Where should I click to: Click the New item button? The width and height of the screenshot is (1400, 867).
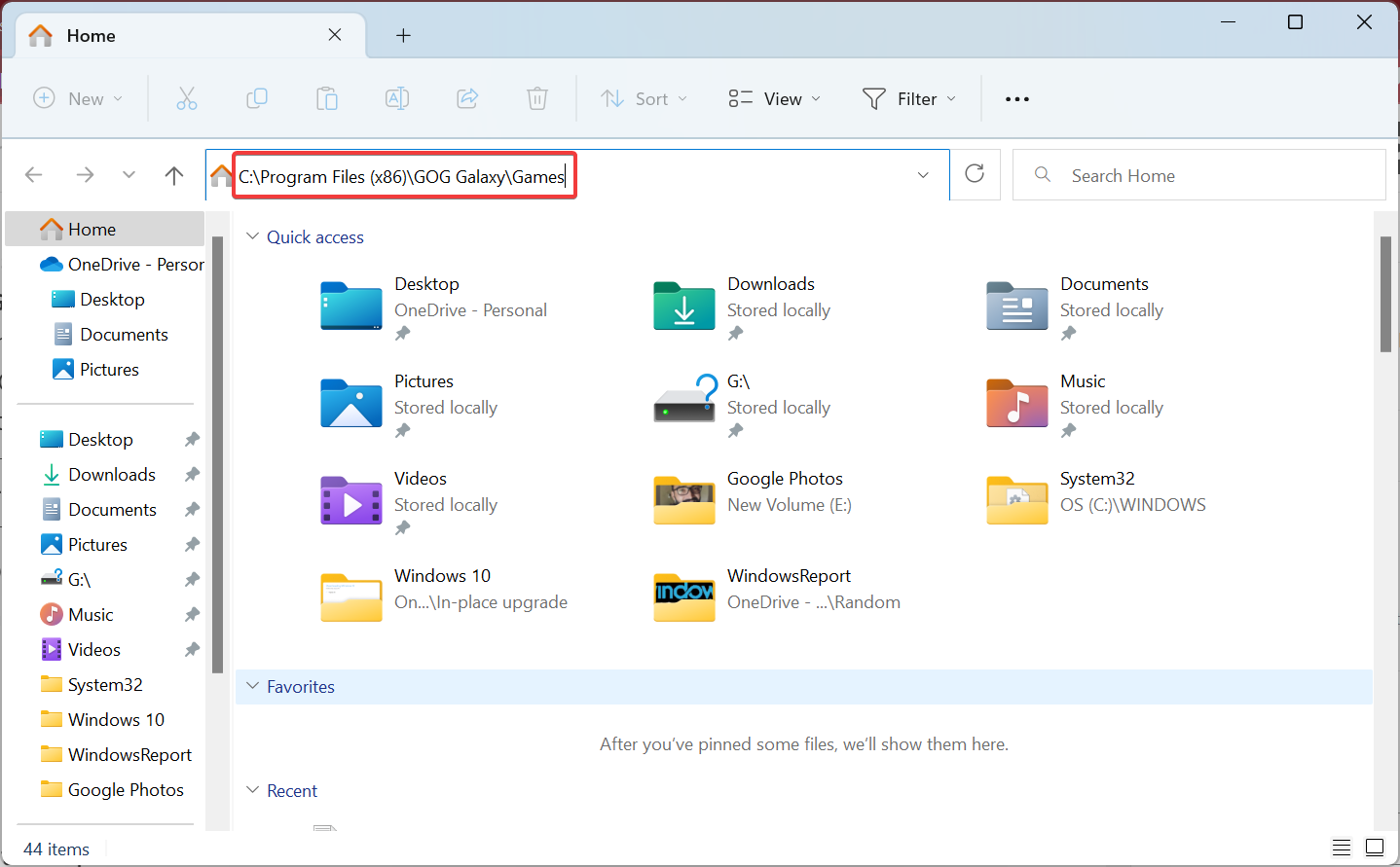78,98
